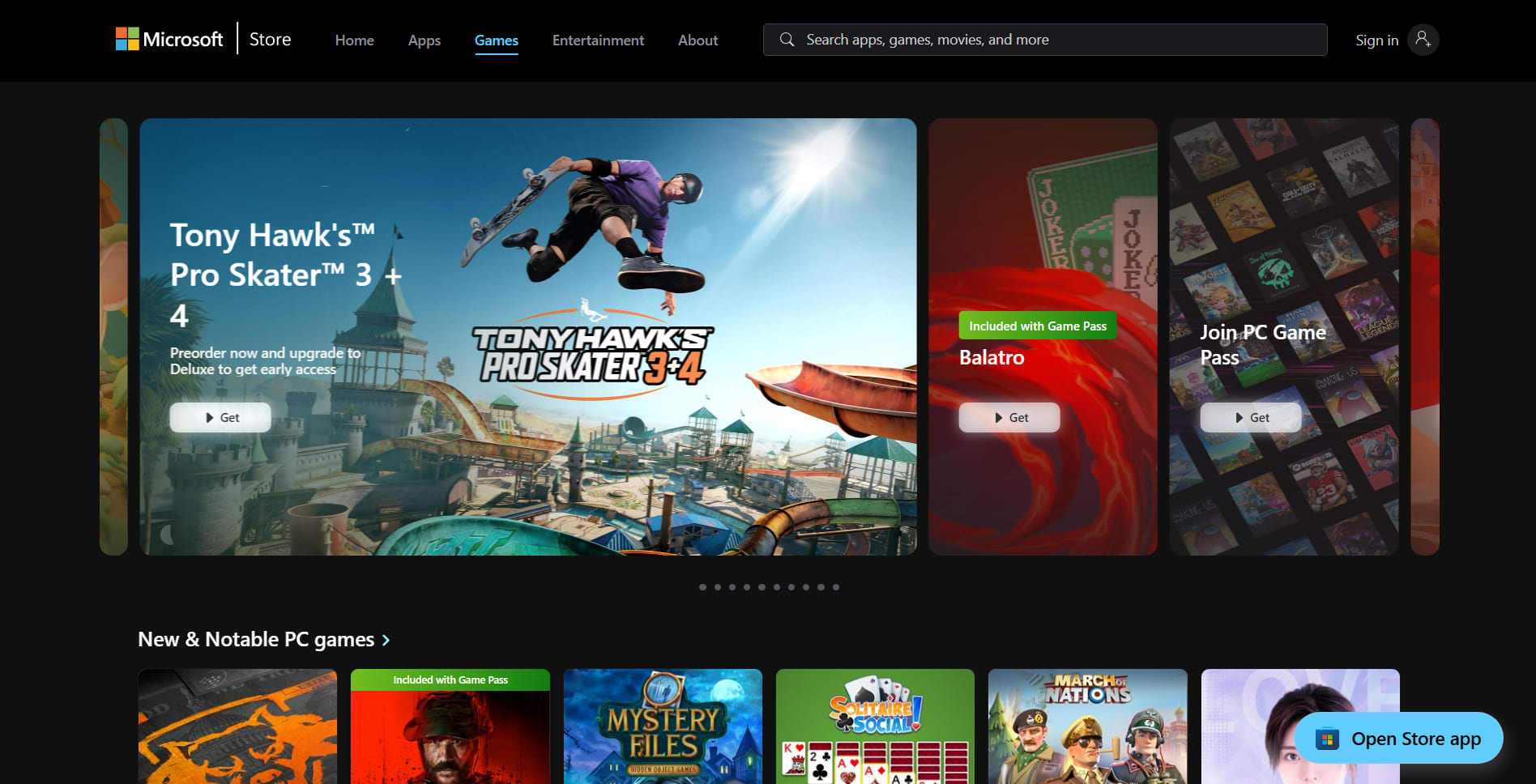Open the orange and black game tile
1536x784 pixels.
(237, 726)
